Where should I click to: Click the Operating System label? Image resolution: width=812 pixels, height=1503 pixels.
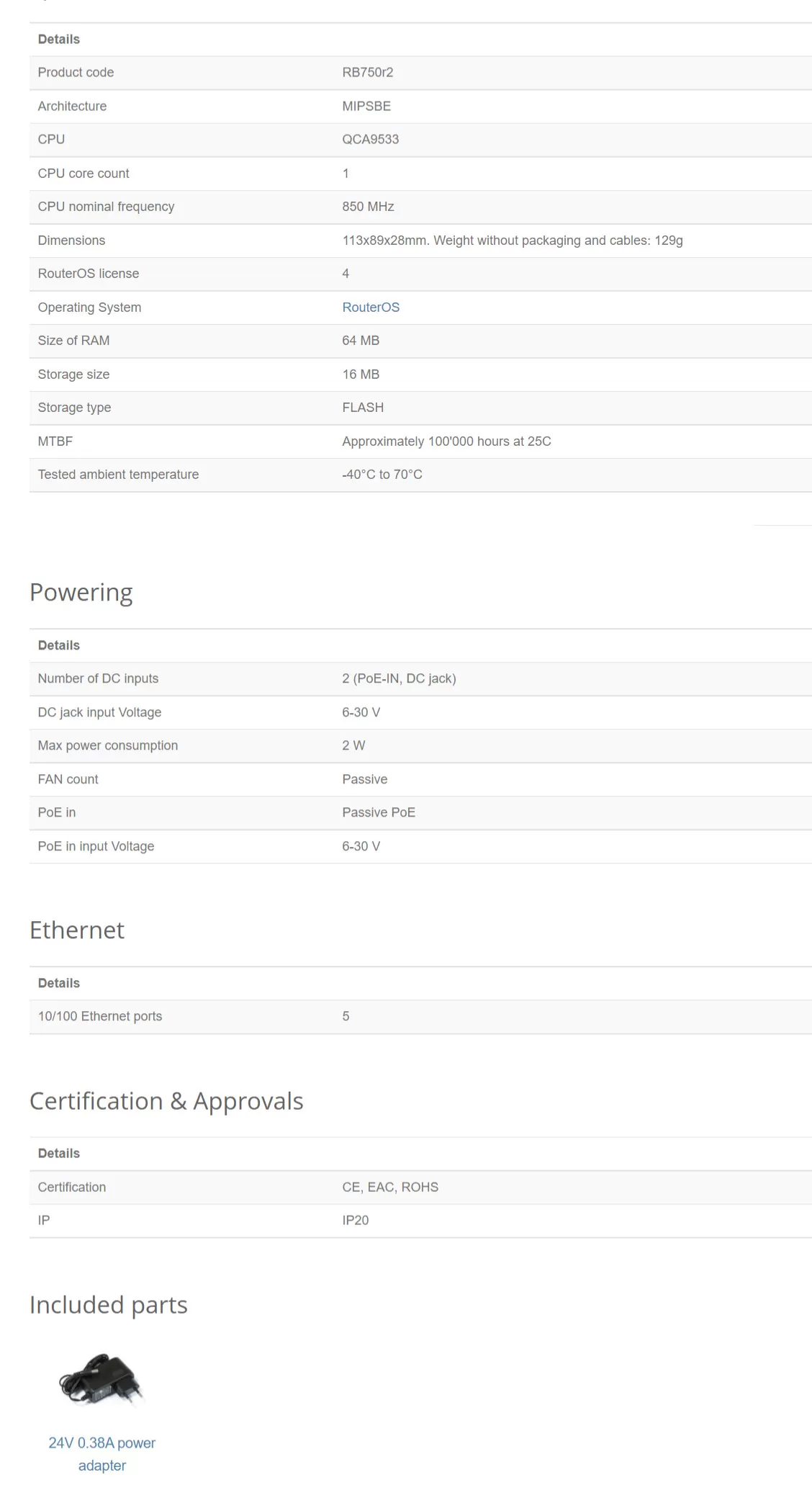(89, 308)
